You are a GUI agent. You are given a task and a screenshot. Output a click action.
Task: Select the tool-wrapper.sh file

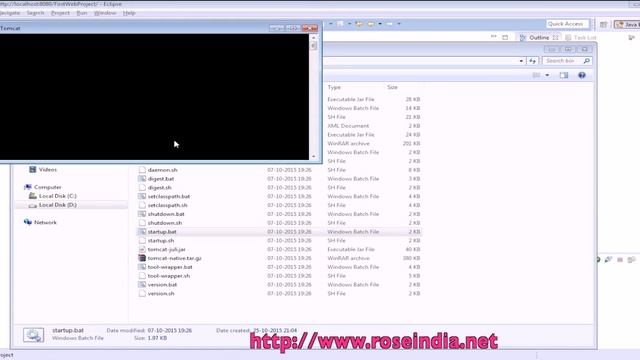[169, 276]
